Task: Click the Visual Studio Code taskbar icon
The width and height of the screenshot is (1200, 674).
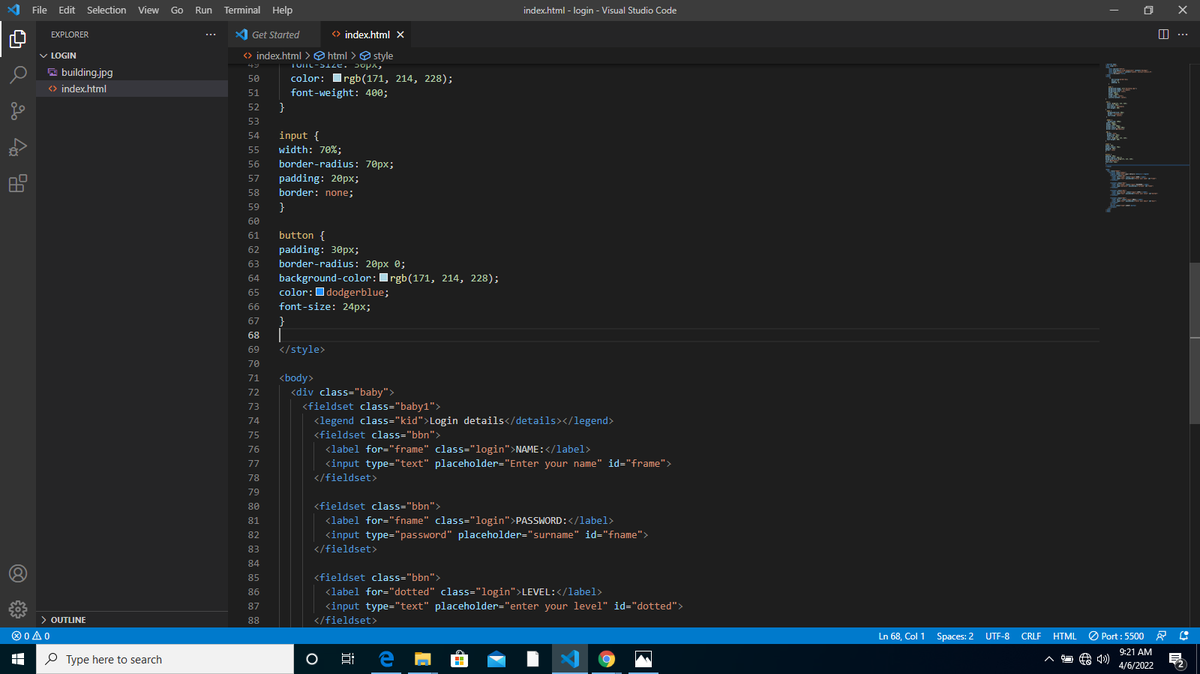Action: coord(570,659)
